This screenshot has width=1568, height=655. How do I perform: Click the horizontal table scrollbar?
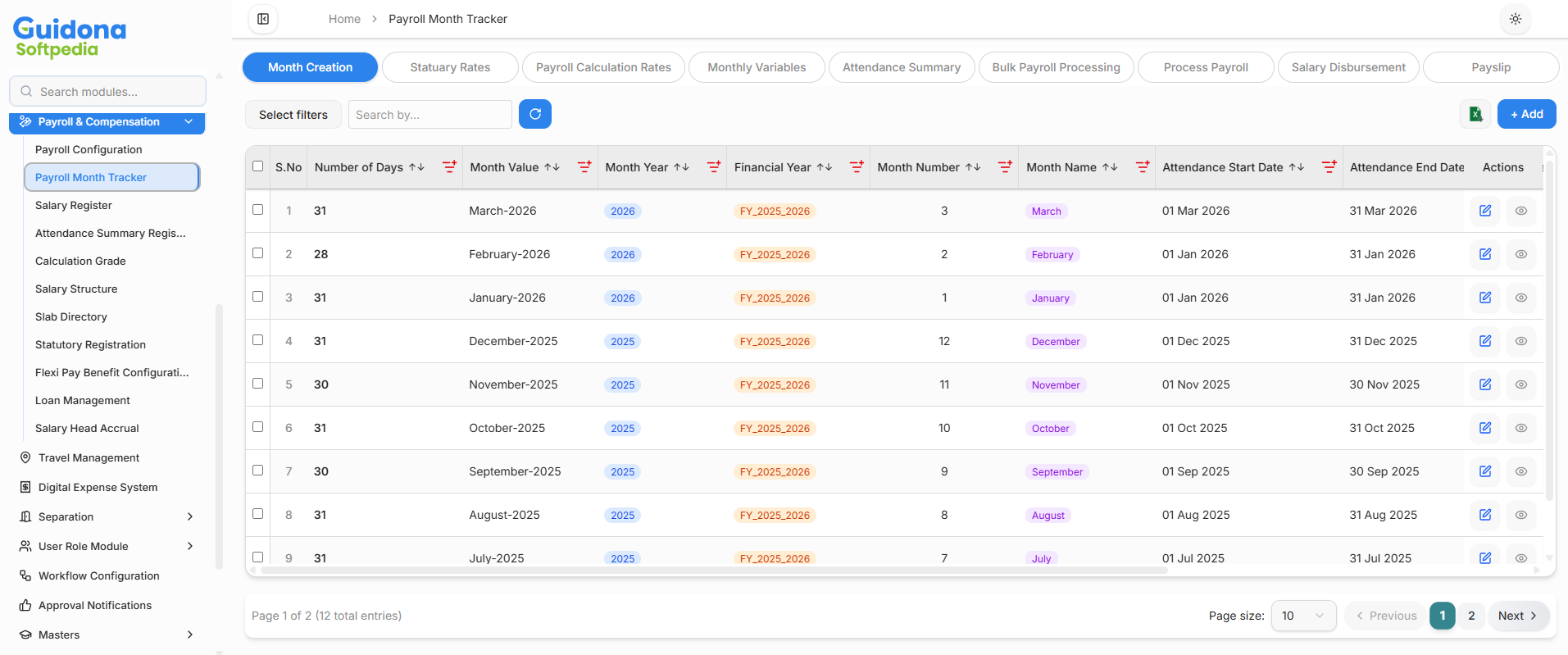point(713,570)
